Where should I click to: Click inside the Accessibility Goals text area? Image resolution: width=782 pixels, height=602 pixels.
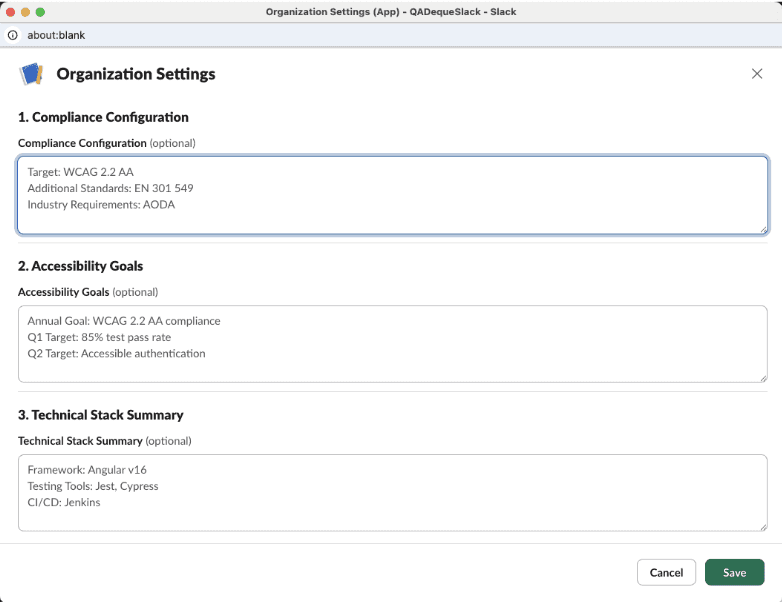[392, 343]
